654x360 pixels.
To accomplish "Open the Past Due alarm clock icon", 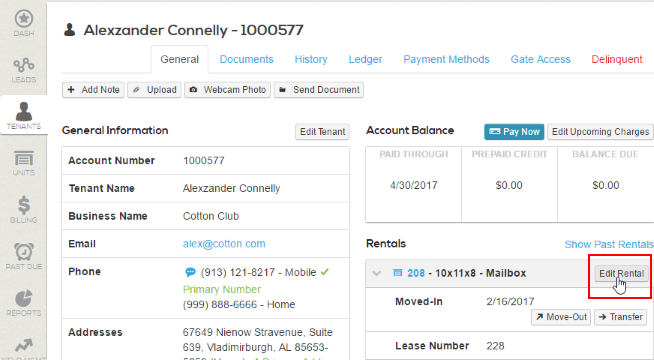I will tap(24, 252).
